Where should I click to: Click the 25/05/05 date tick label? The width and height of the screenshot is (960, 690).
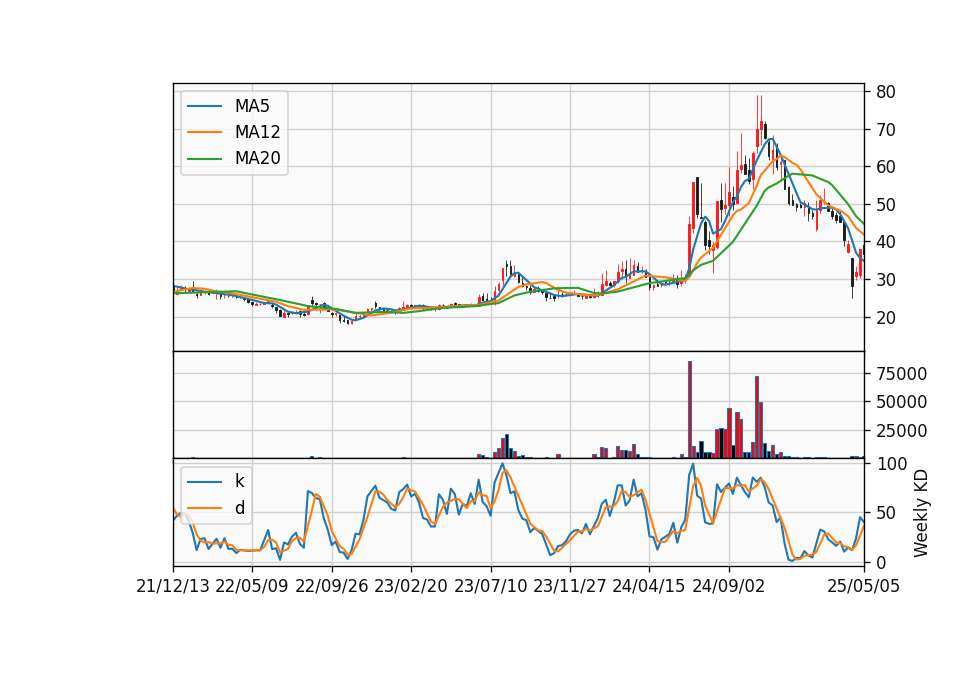click(x=864, y=586)
